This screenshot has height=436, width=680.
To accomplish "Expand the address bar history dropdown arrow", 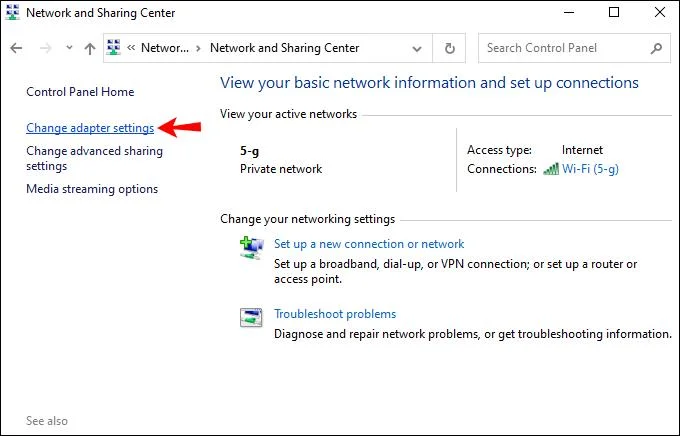I will point(420,48).
